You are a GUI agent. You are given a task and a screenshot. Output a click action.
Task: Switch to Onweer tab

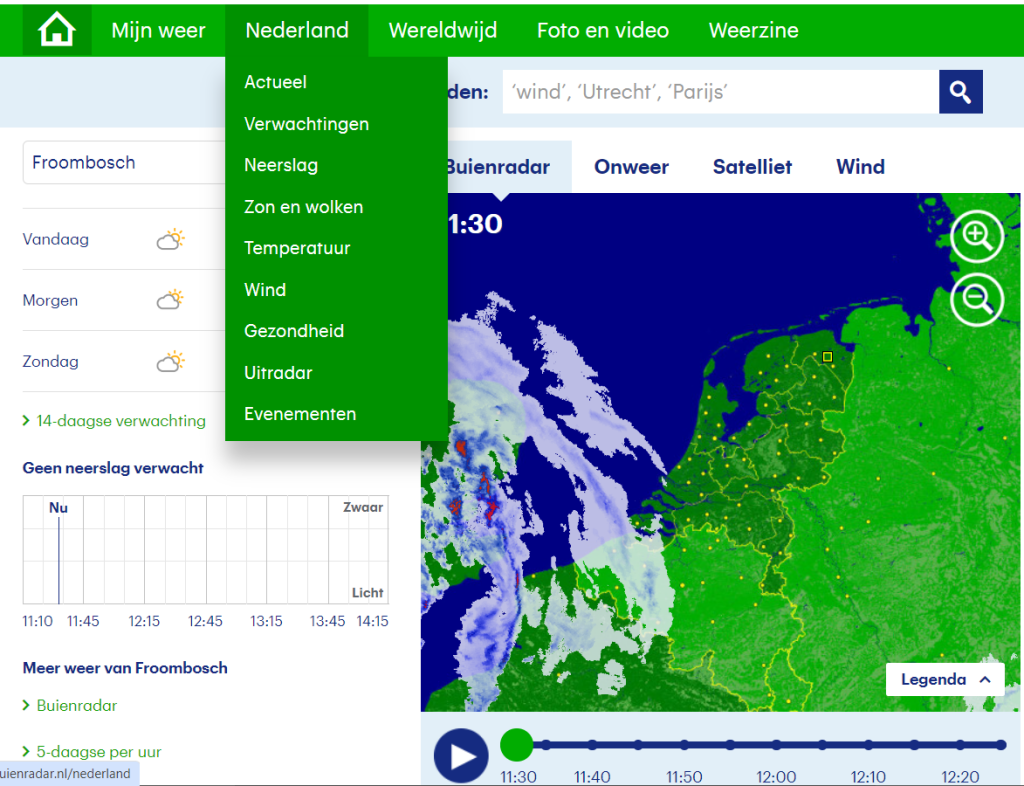pos(632,166)
